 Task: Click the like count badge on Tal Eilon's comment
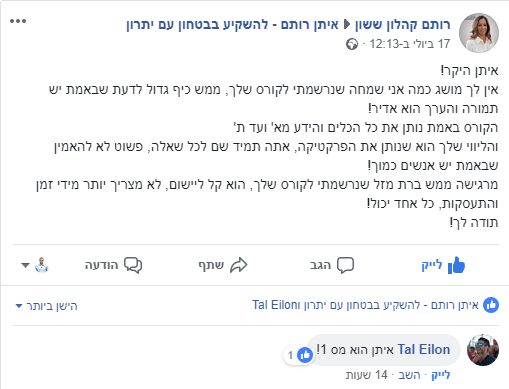point(298,355)
